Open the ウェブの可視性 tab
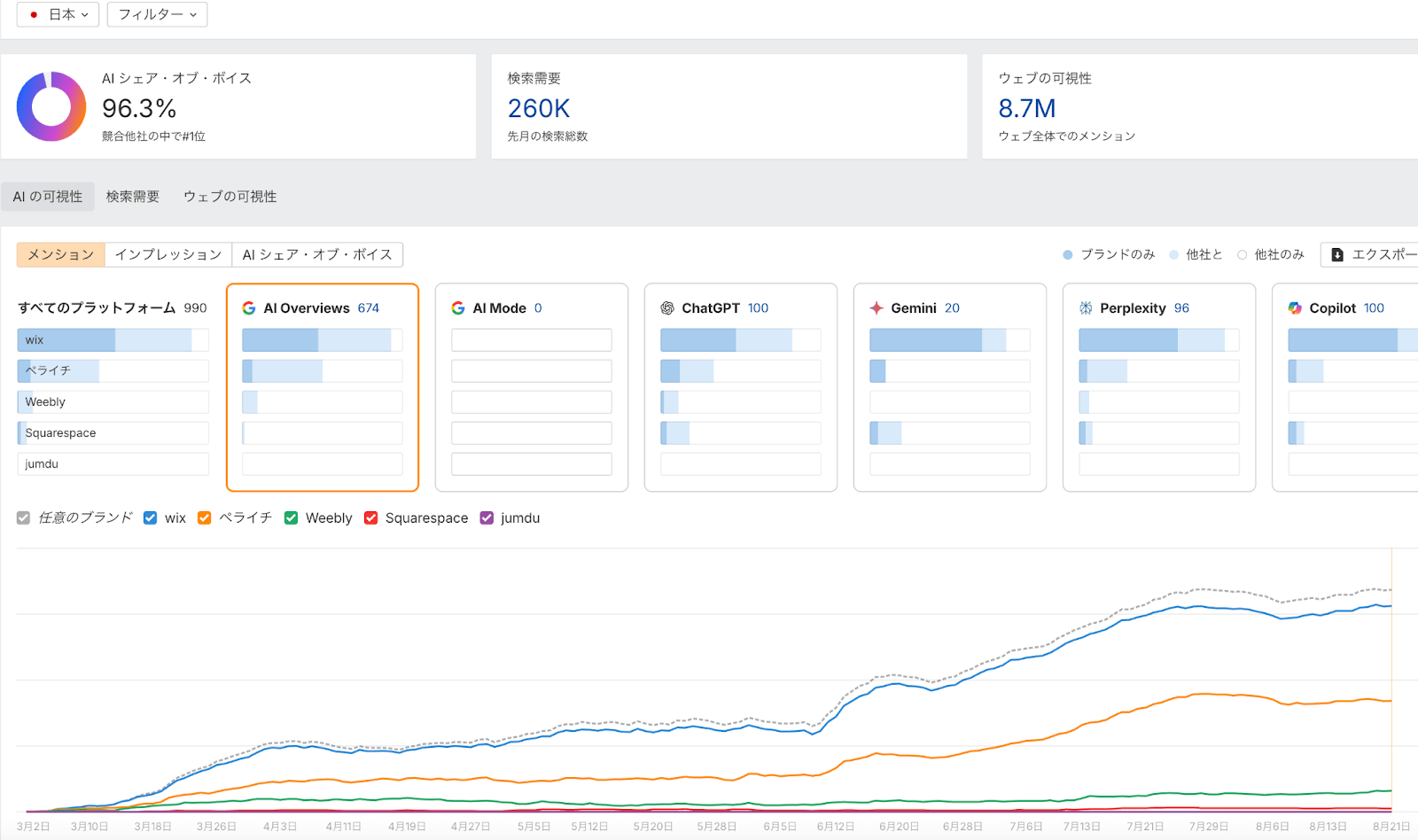 (x=230, y=196)
